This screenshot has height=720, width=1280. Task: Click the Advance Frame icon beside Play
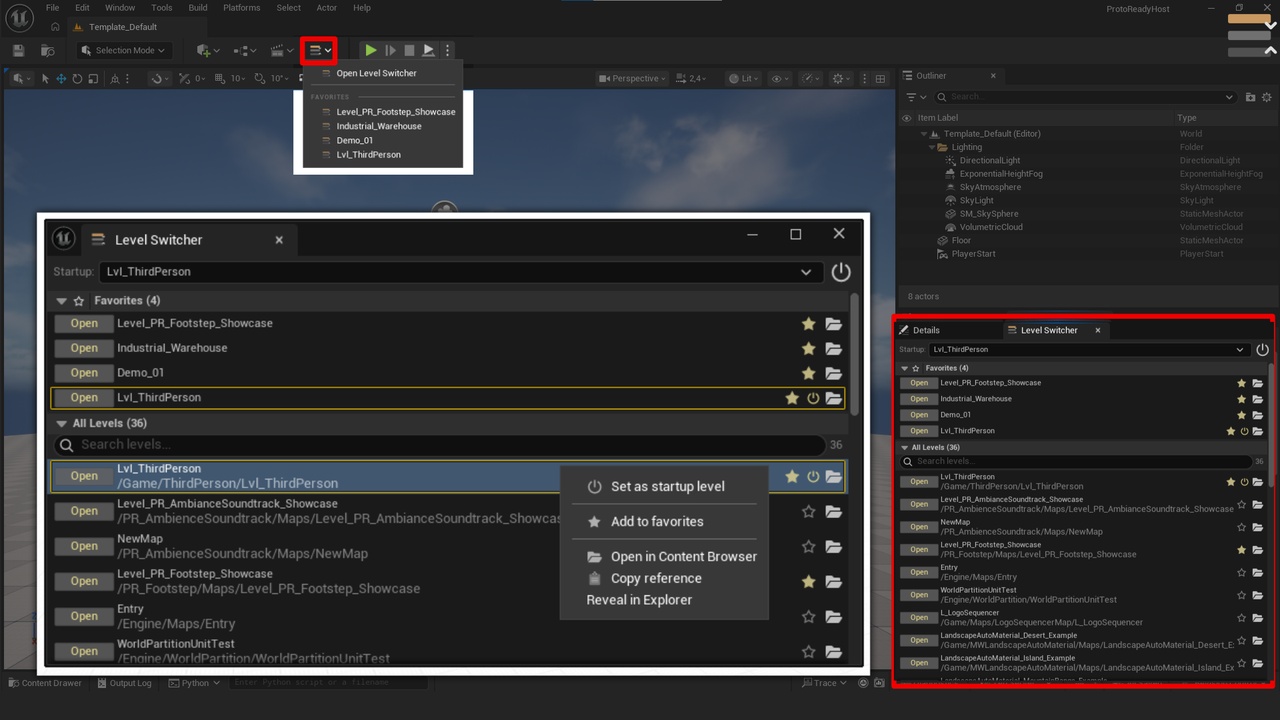(x=390, y=50)
